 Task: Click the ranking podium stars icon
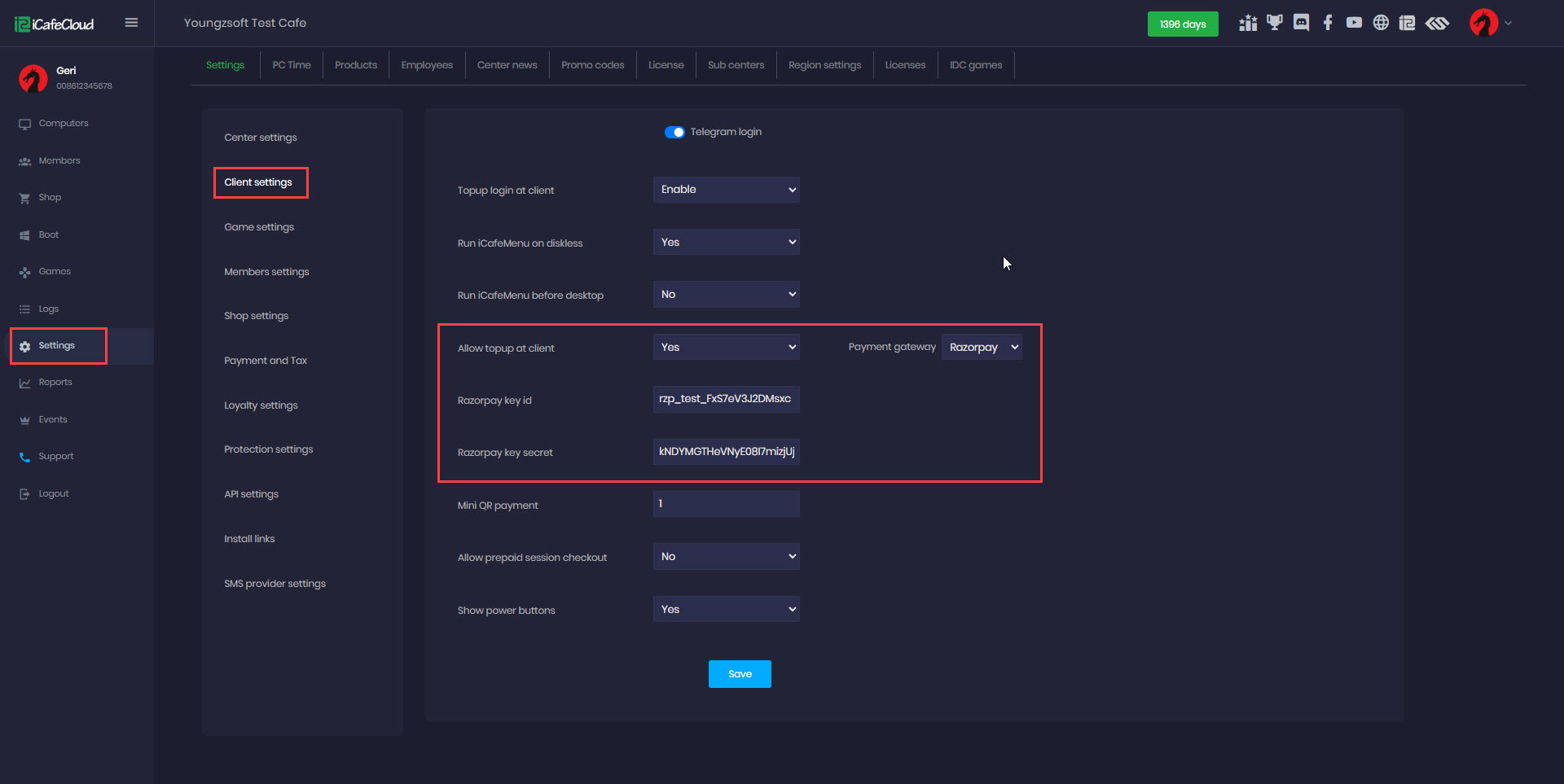tap(1247, 23)
